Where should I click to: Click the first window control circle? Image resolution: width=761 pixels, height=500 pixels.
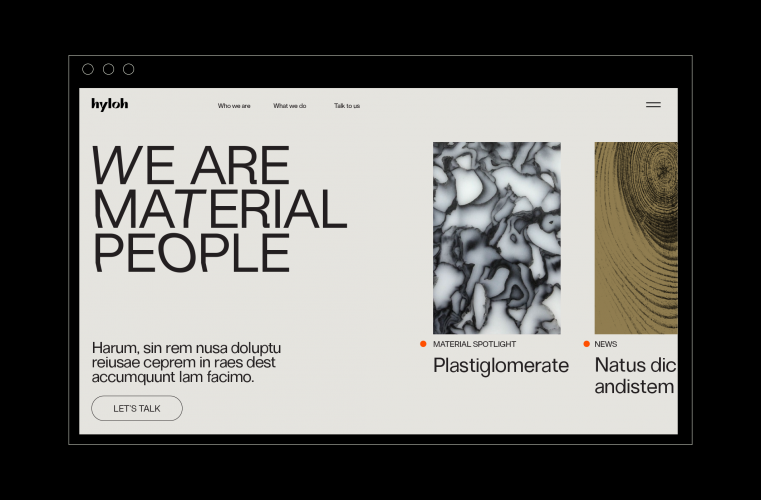tap(88, 69)
